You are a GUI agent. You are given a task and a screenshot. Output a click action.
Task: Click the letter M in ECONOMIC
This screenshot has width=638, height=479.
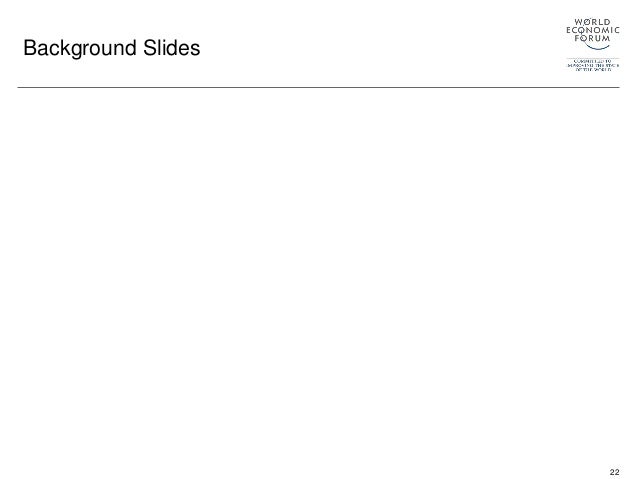pyautogui.click(x=606, y=30)
